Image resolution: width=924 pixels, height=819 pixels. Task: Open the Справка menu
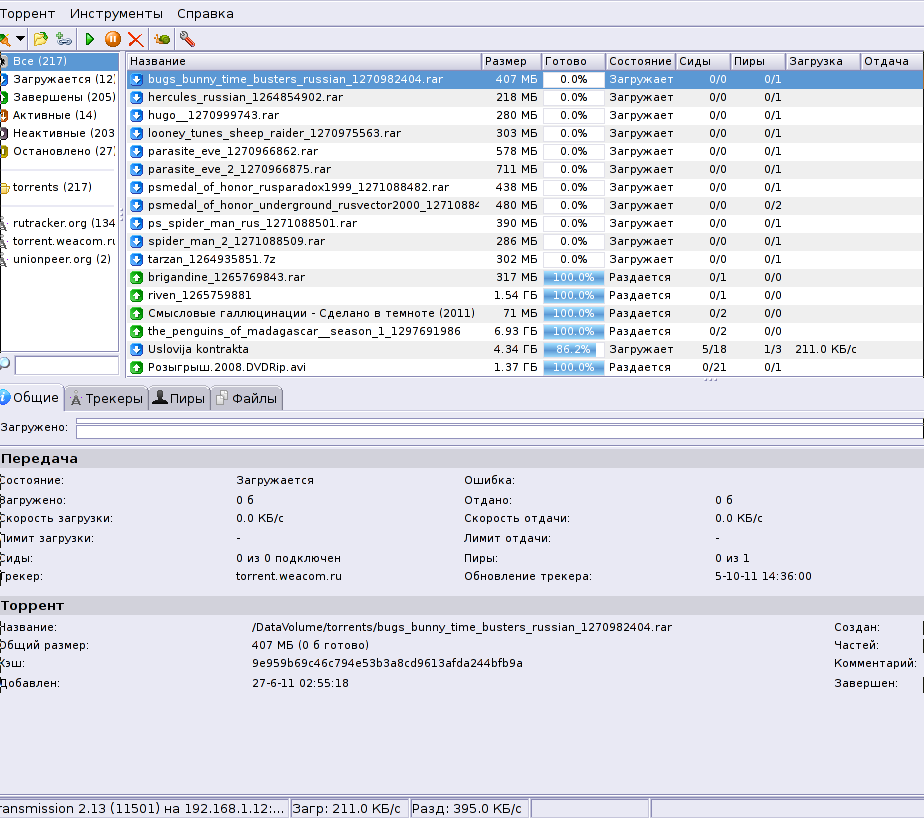click(x=205, y=14)
